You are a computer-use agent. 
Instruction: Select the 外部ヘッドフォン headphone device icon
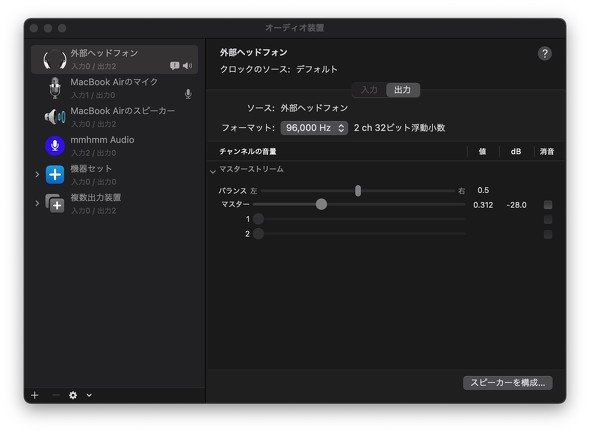(x=55, y=59)
